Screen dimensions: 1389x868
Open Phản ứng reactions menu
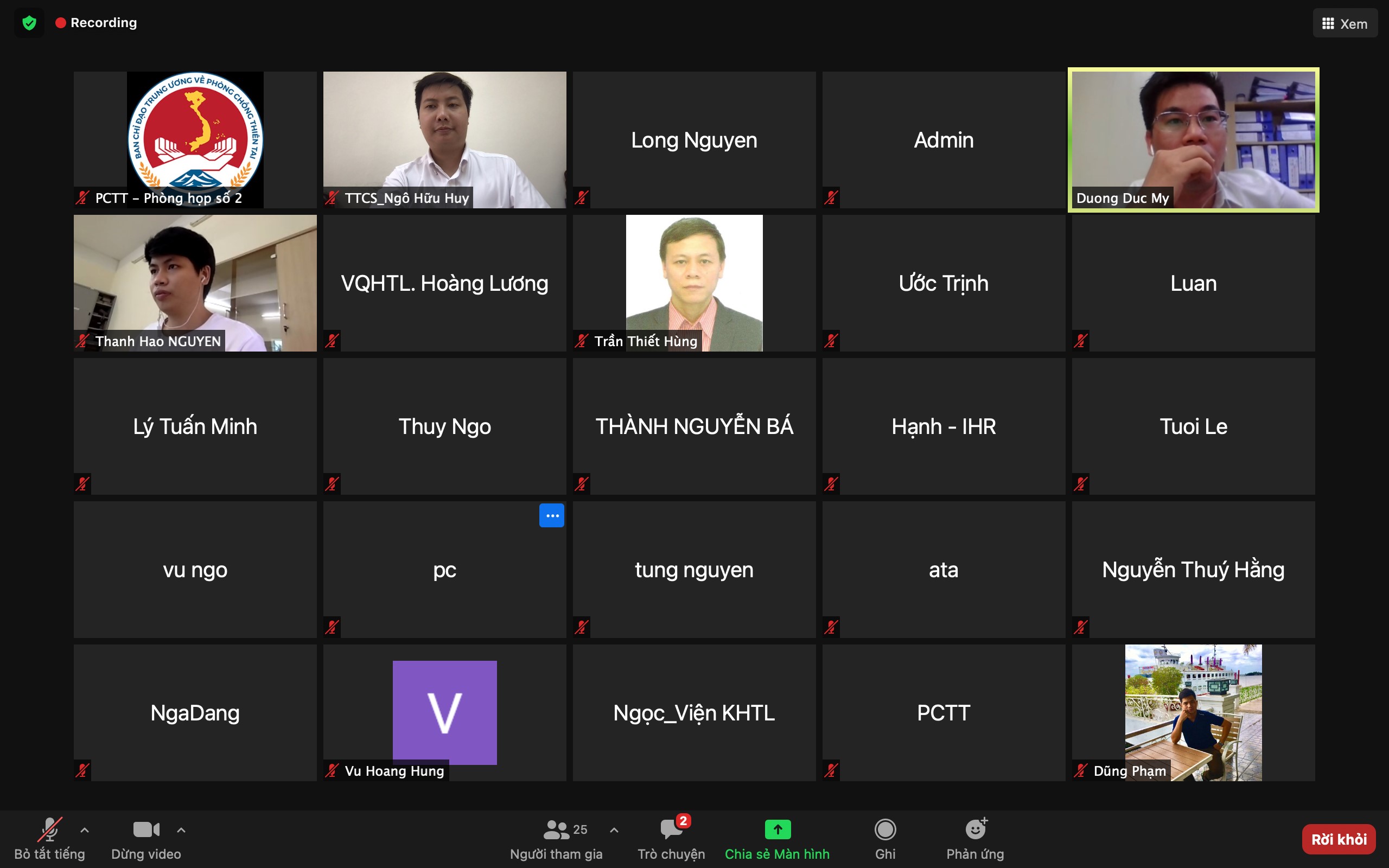(975, 839)
